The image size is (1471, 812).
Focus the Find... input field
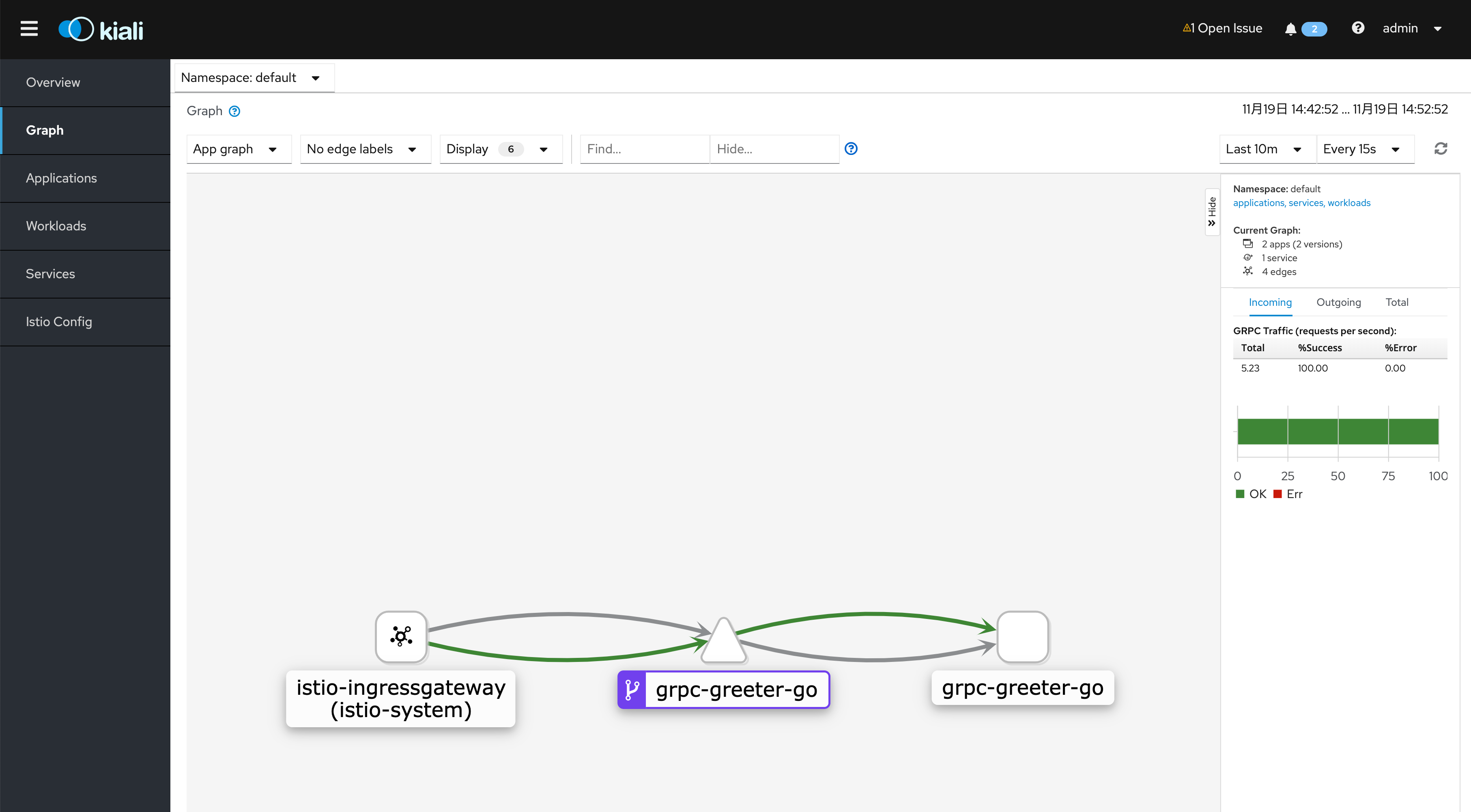pyautogui.click(x=644, y=149)
